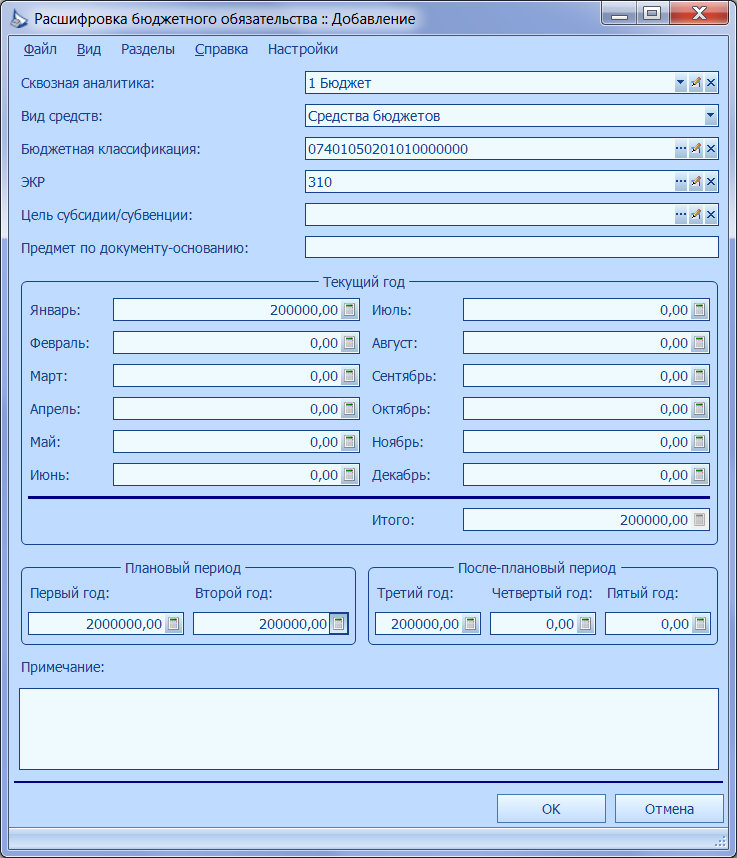
Task: Open calculator icon for Август field
Action: tap(699, 343)
